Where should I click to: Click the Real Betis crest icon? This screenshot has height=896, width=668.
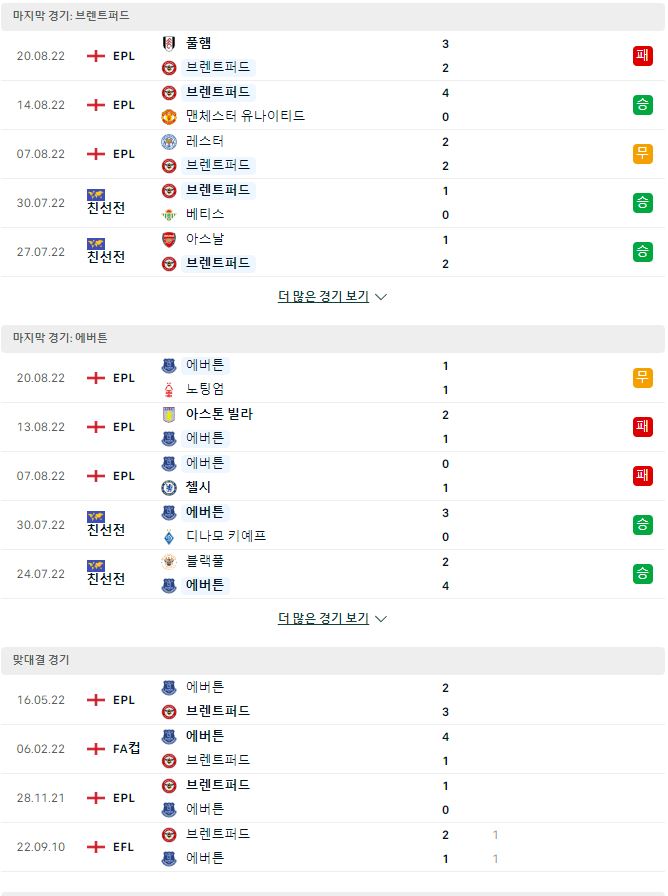tap(169, 215)
